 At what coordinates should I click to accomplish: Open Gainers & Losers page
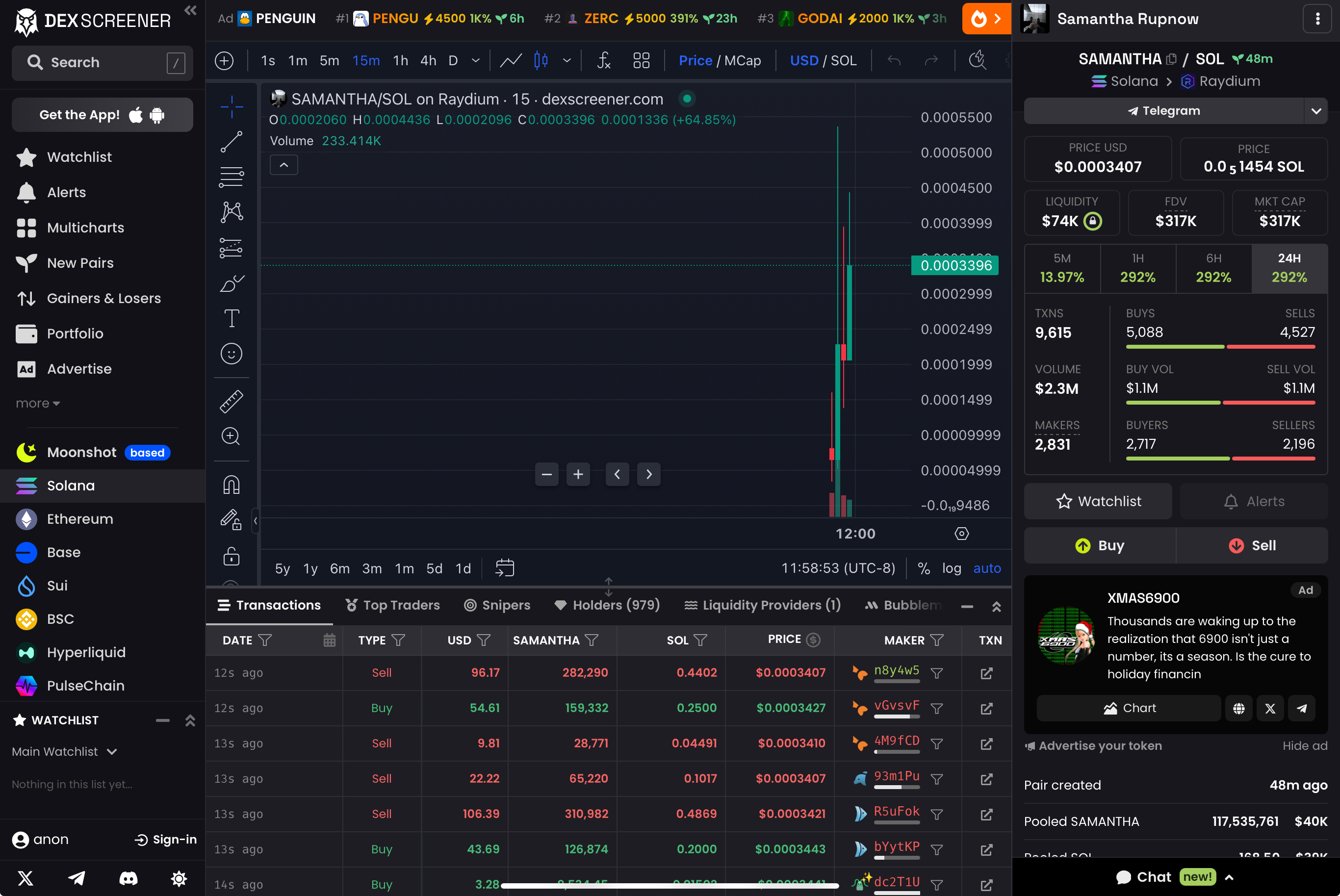tap(103, 298)
